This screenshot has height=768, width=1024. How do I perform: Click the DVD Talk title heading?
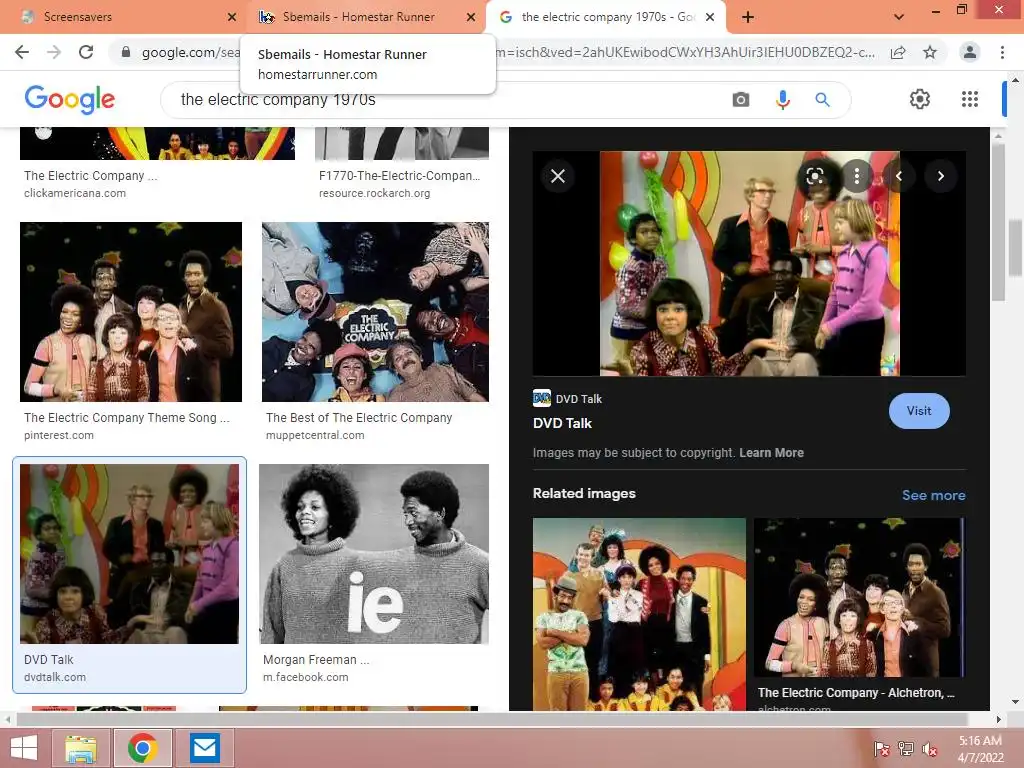[562, 423]
